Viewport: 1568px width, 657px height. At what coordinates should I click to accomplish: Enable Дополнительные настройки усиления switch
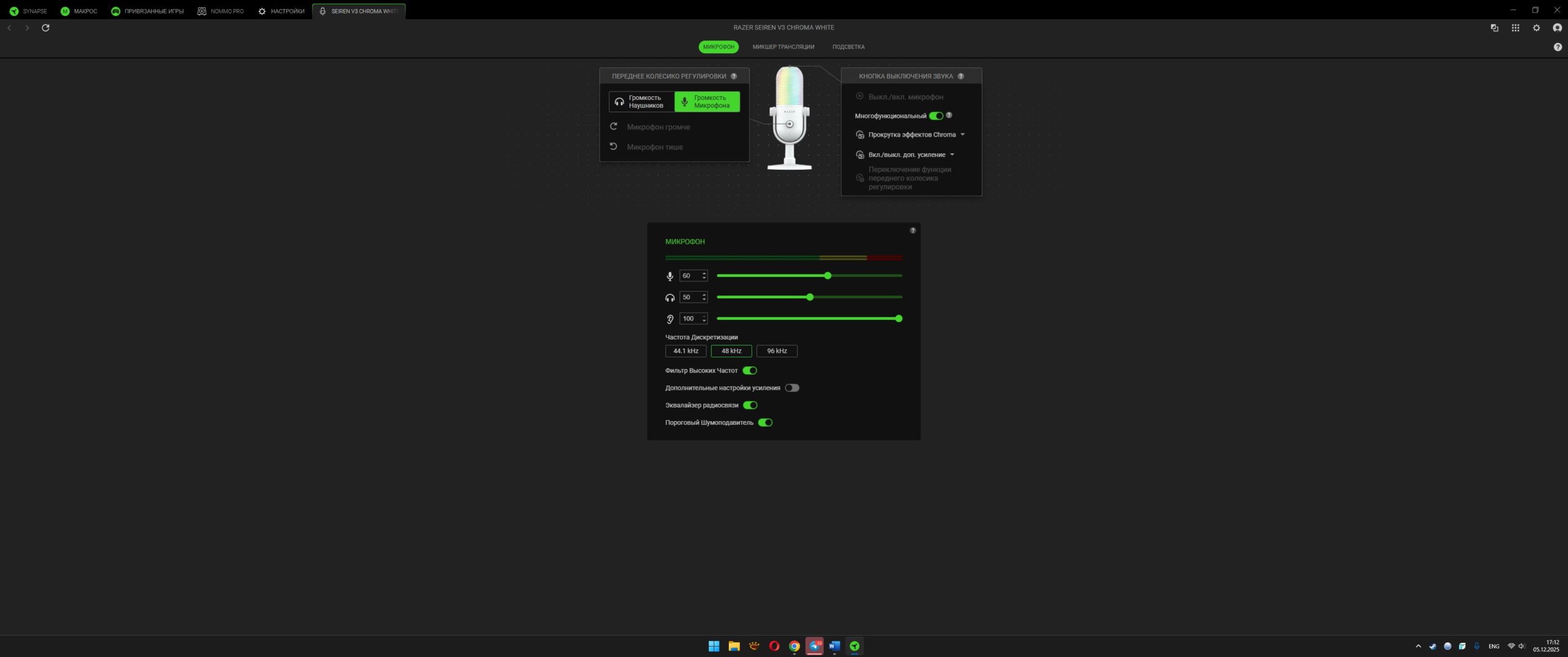click(x=792, y=388)
